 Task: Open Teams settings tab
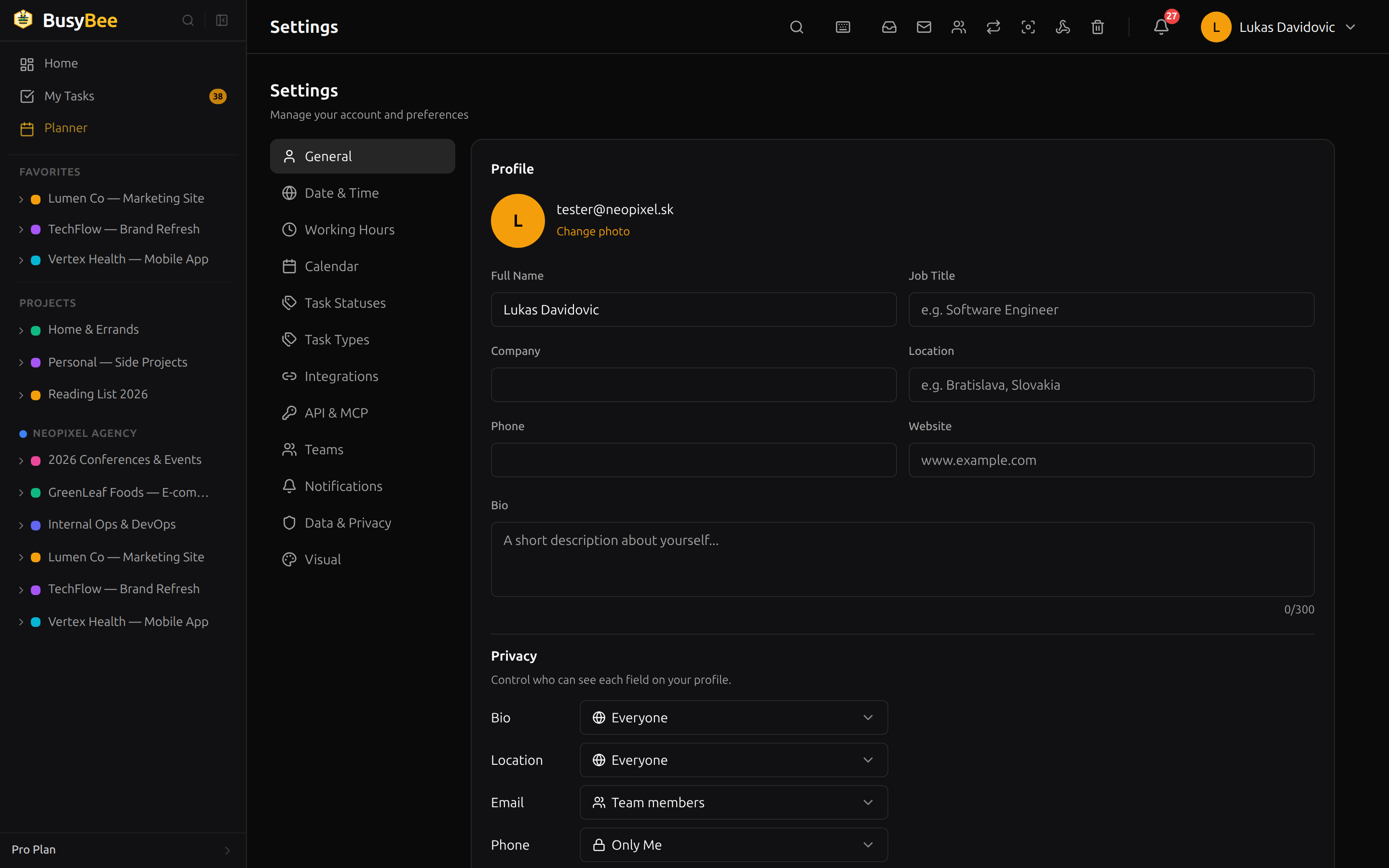(x=362, y=449)
